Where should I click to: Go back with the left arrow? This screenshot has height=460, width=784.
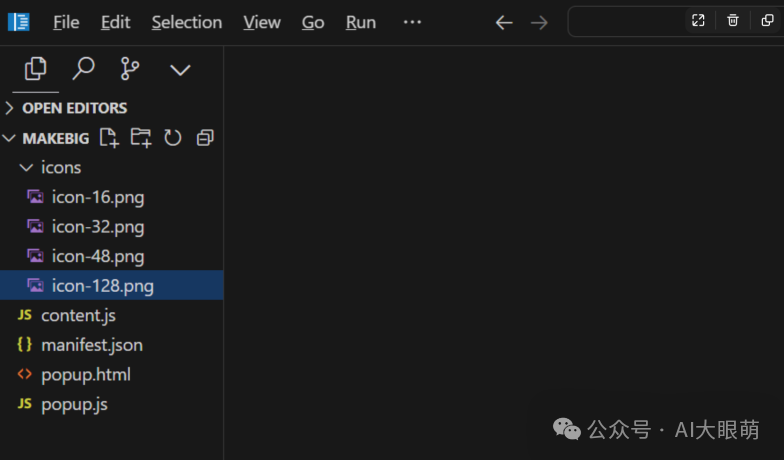coord(504,22)
